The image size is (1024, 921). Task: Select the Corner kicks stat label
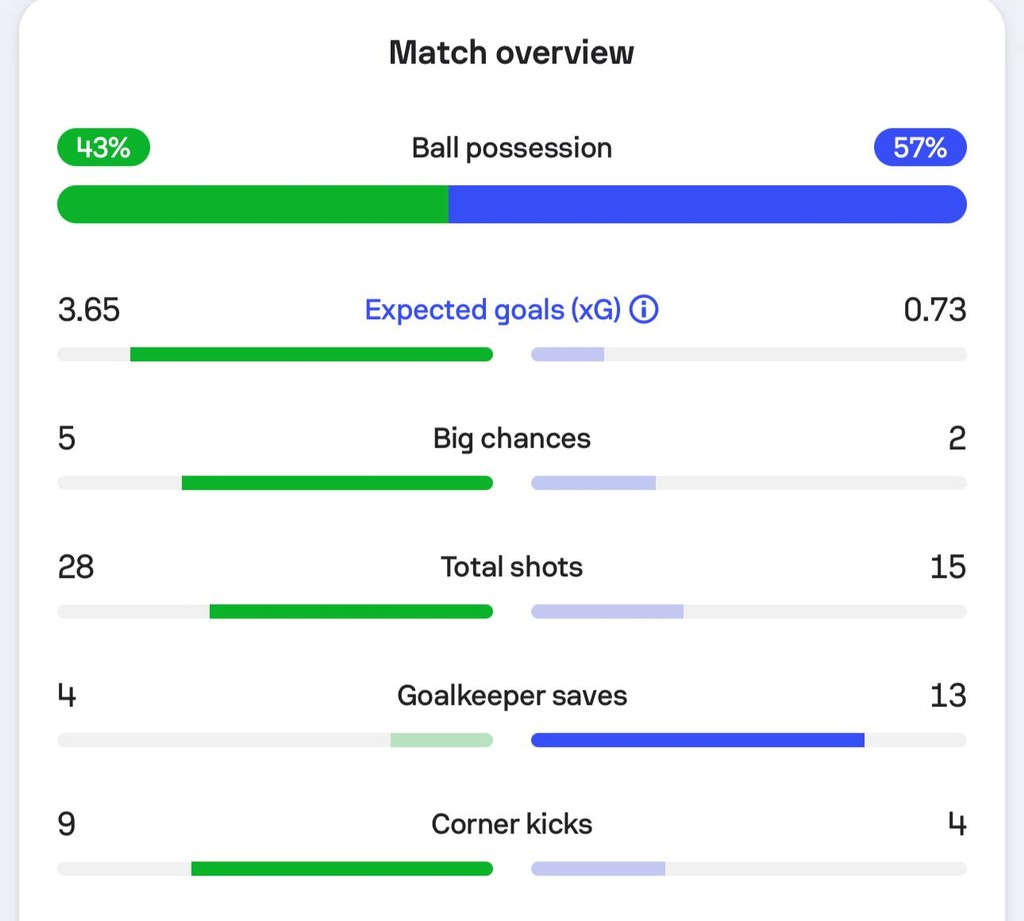tap(512, 824)
